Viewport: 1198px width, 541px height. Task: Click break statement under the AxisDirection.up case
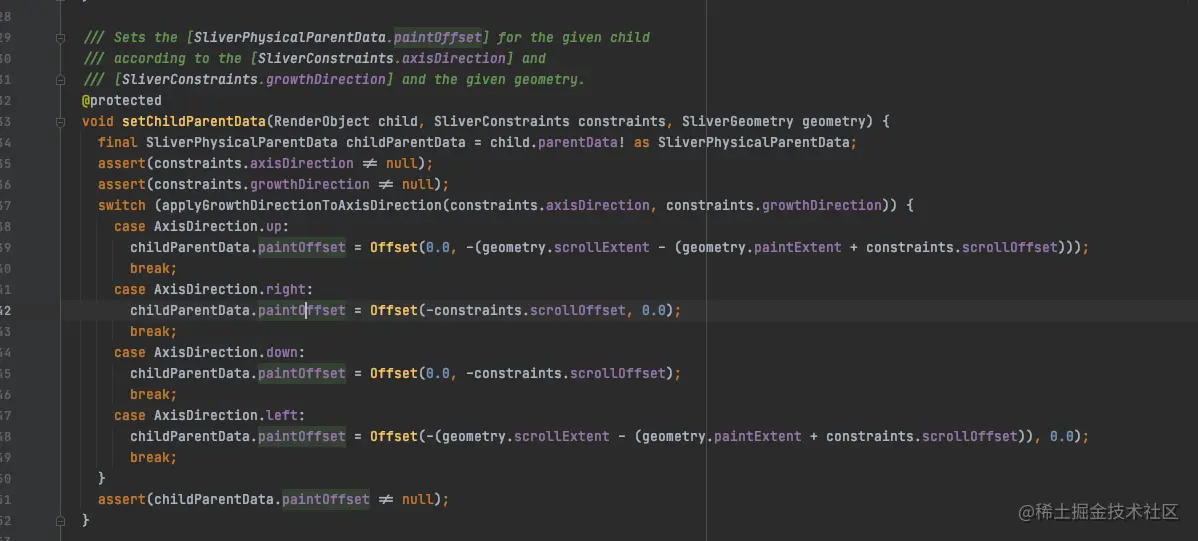(x=154, y=268)
